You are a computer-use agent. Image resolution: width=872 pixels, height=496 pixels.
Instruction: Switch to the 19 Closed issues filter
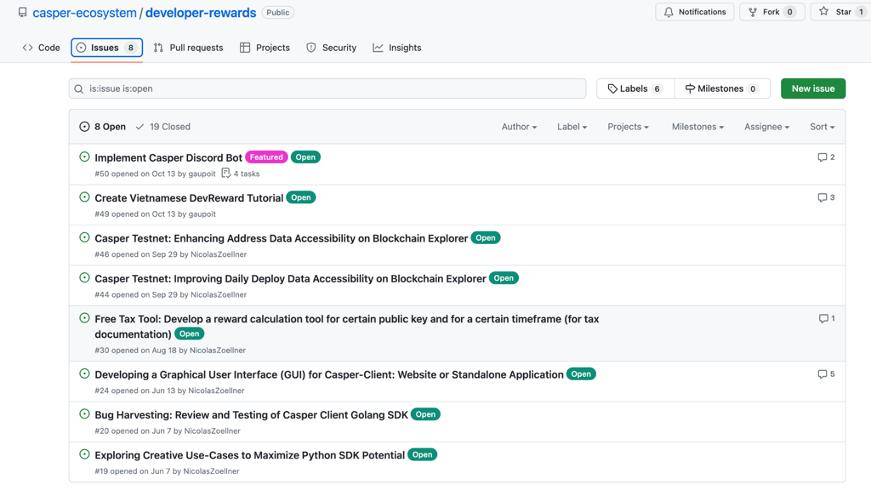[163, 127]
